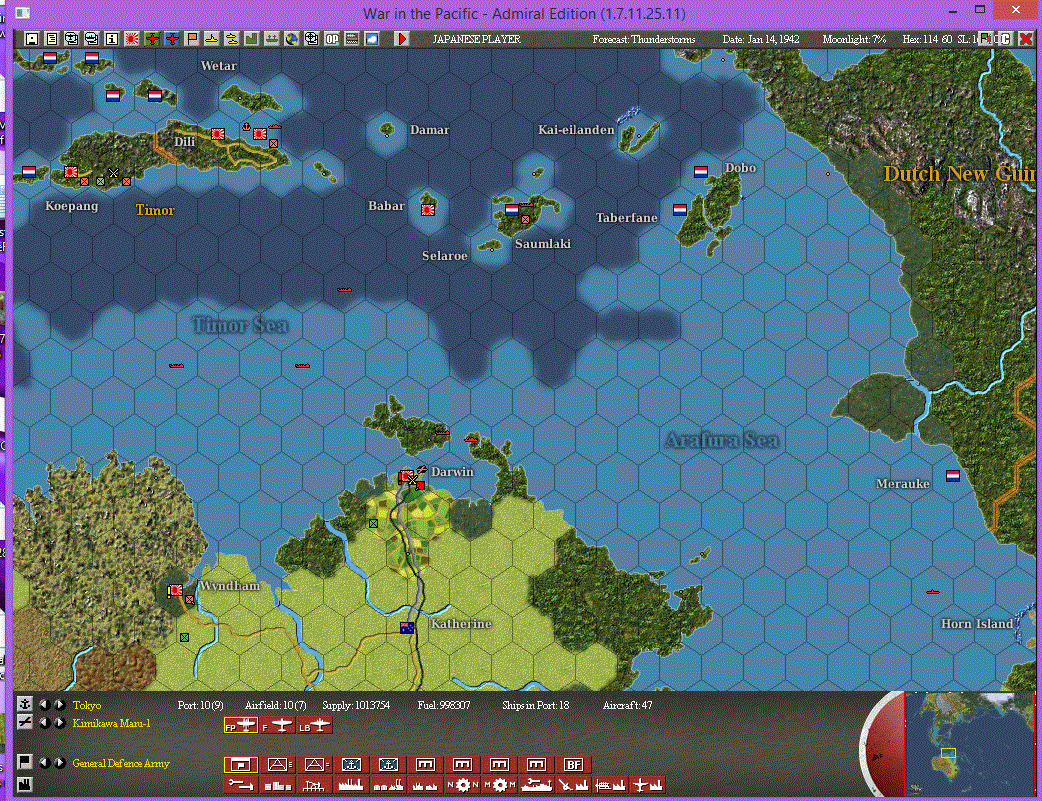Click the green land units toolbar icon
This screenshot has height=801, width=1042.
pyautogui.click(x=251, y=39)
